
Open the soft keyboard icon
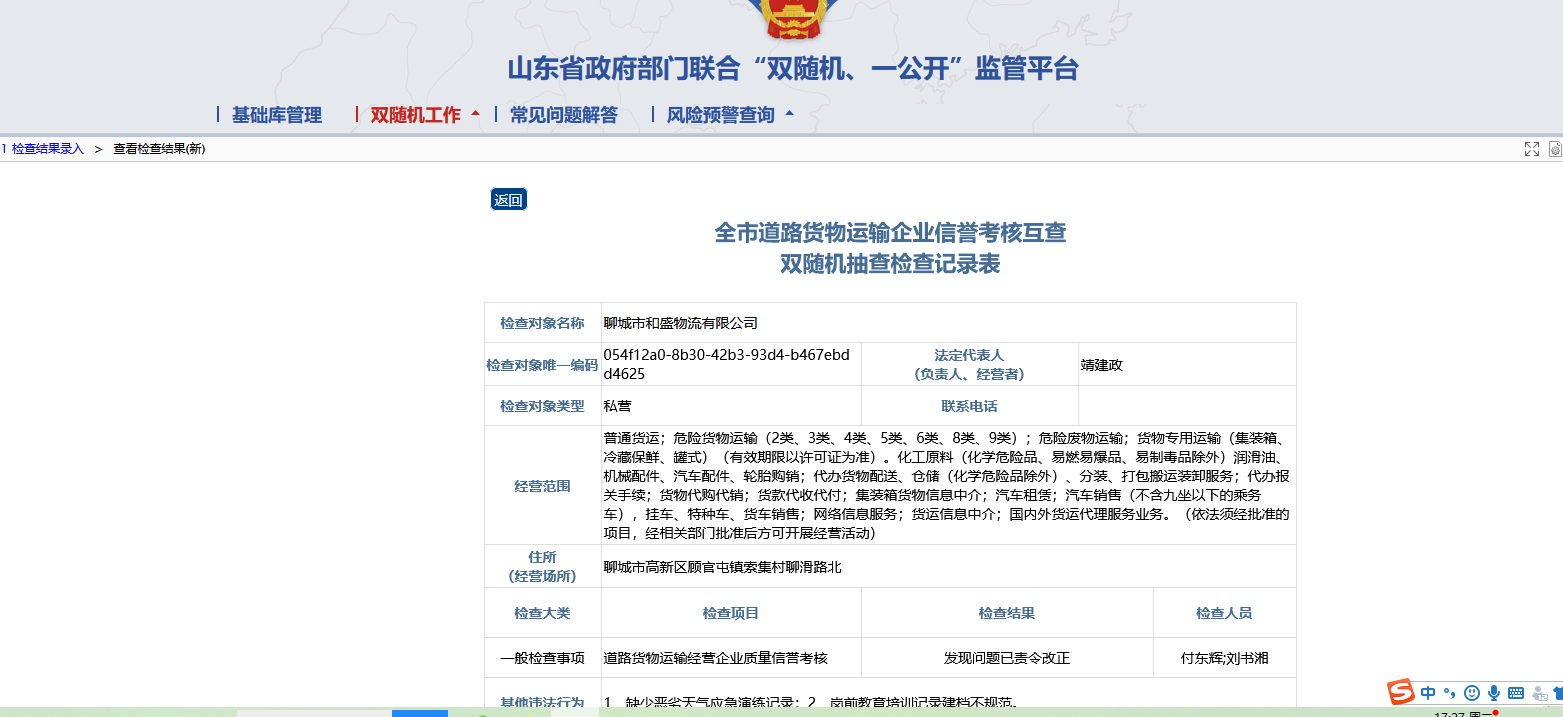tap(1516, 693)
